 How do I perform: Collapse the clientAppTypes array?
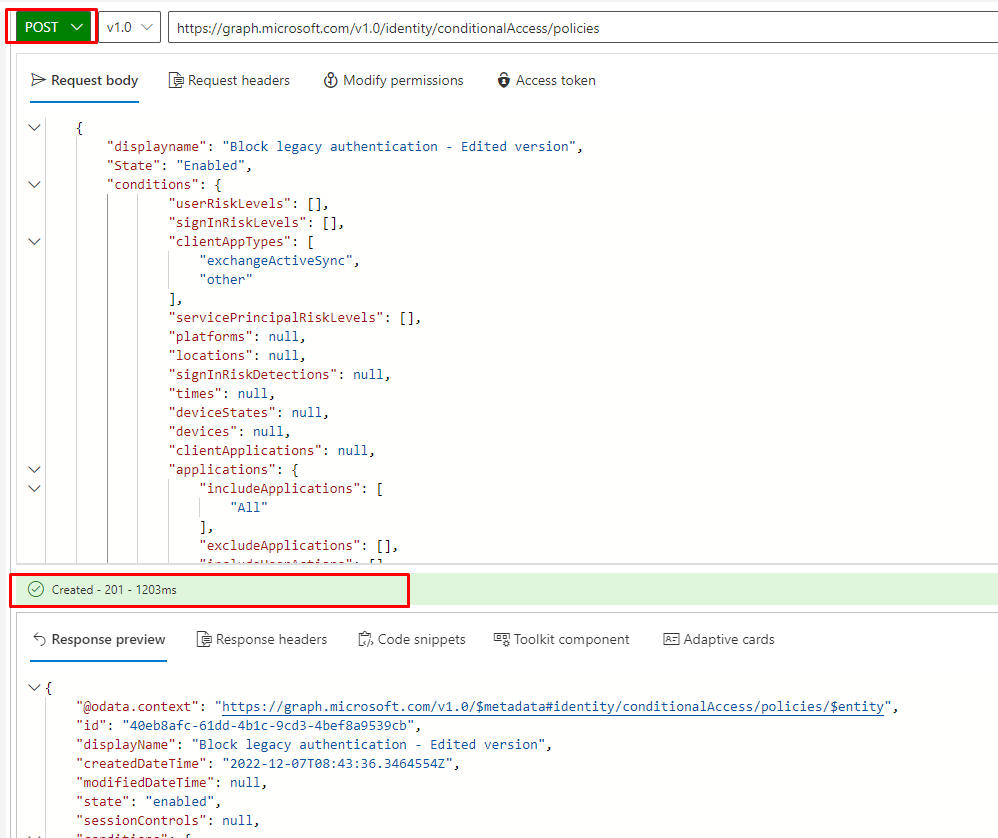[x=35, y=241]
